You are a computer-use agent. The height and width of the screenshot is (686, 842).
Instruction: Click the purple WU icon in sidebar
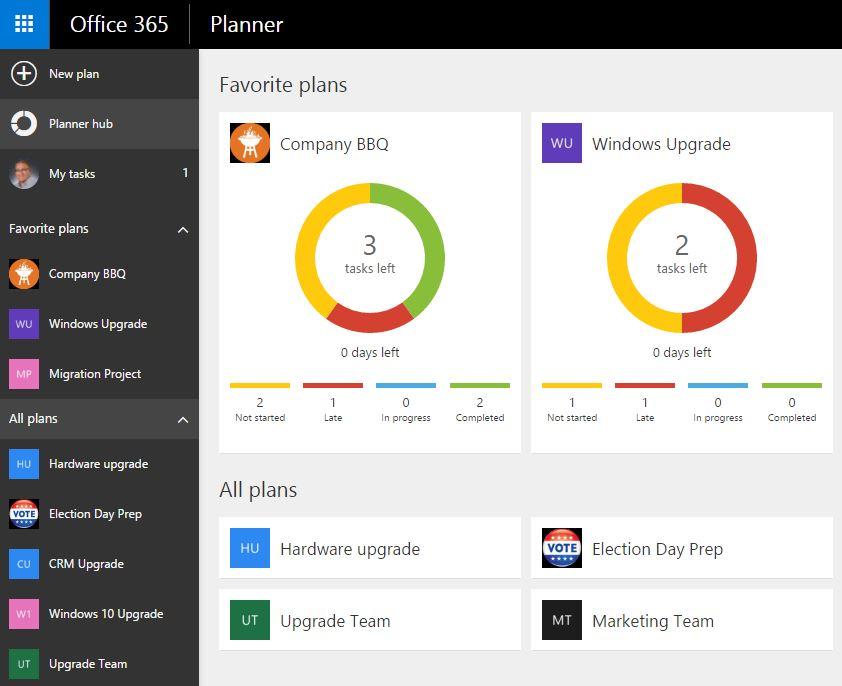24,324
